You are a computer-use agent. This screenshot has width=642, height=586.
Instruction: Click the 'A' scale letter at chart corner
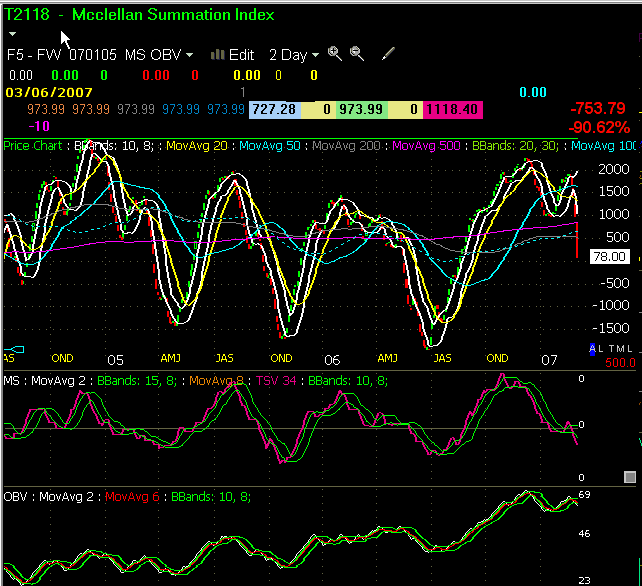(592, 348)
